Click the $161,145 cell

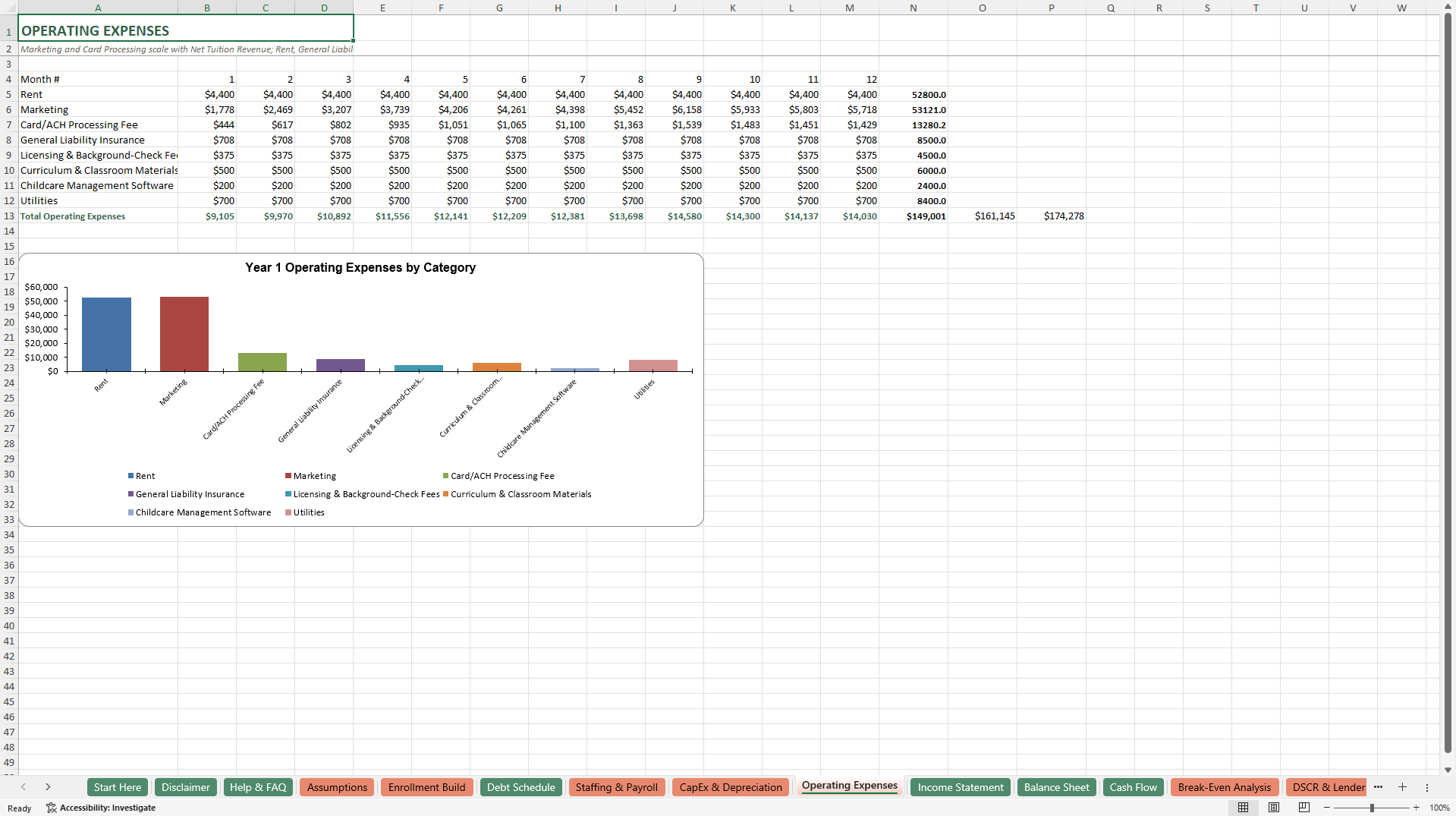[x=983, y=216]
